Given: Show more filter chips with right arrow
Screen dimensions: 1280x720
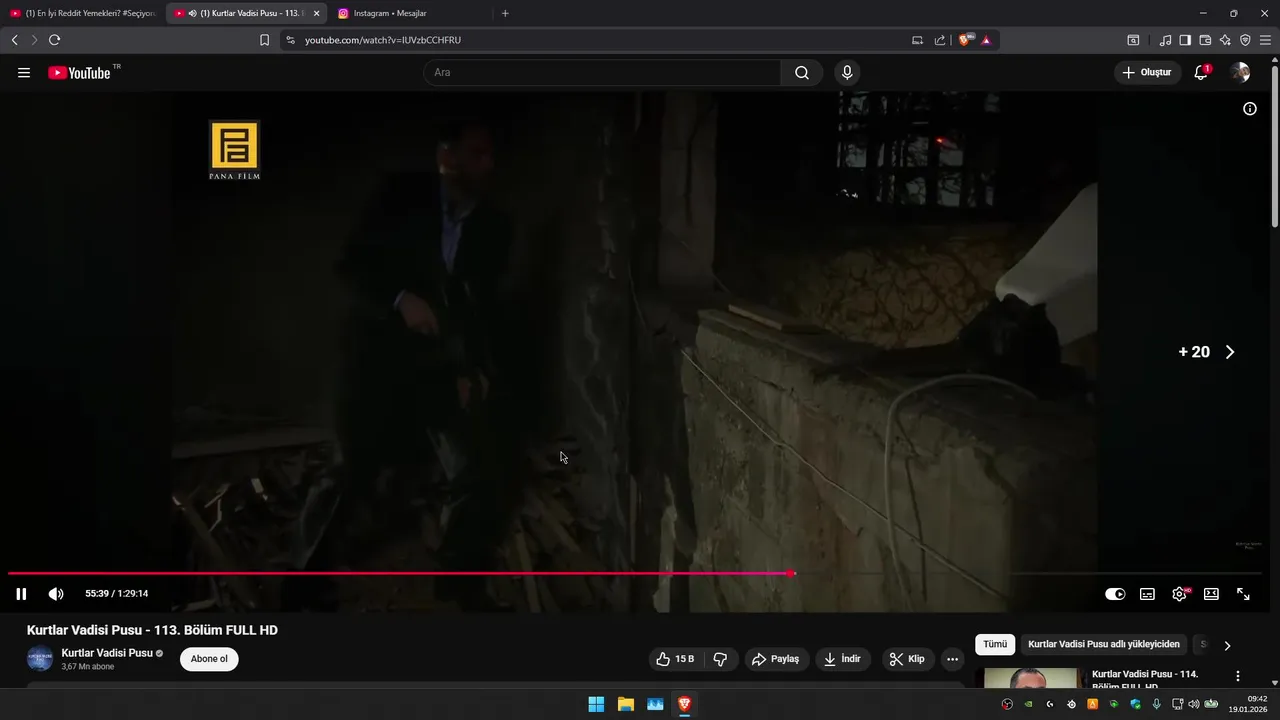Looking at the screenshot, I should pos(1227,645).
